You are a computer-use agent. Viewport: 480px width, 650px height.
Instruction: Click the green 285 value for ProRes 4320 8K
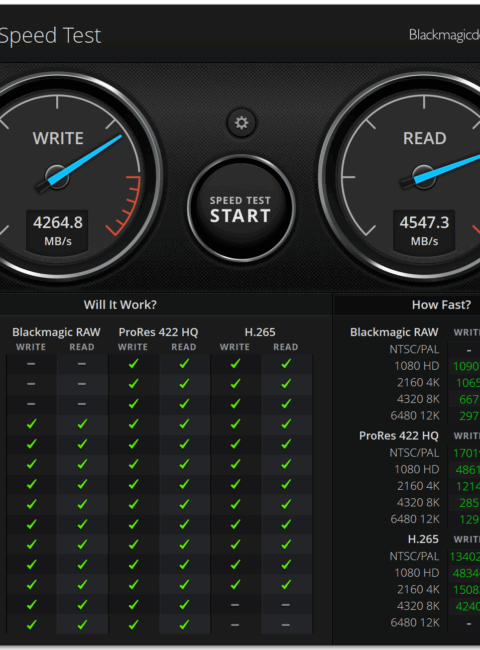469,503
